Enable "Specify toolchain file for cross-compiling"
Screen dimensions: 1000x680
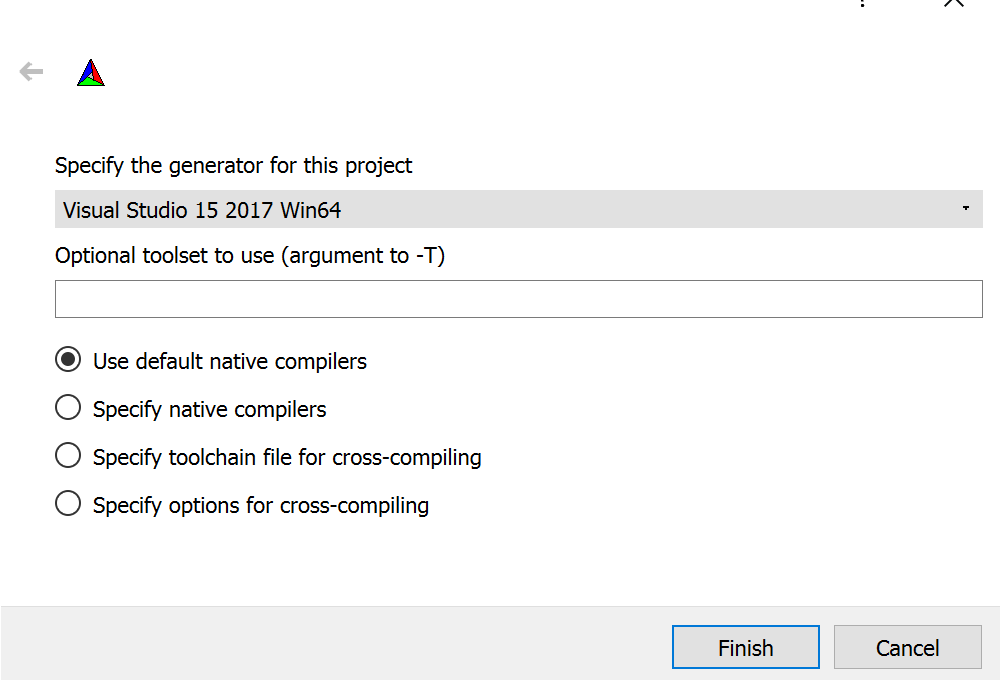(x=67, y=455)
